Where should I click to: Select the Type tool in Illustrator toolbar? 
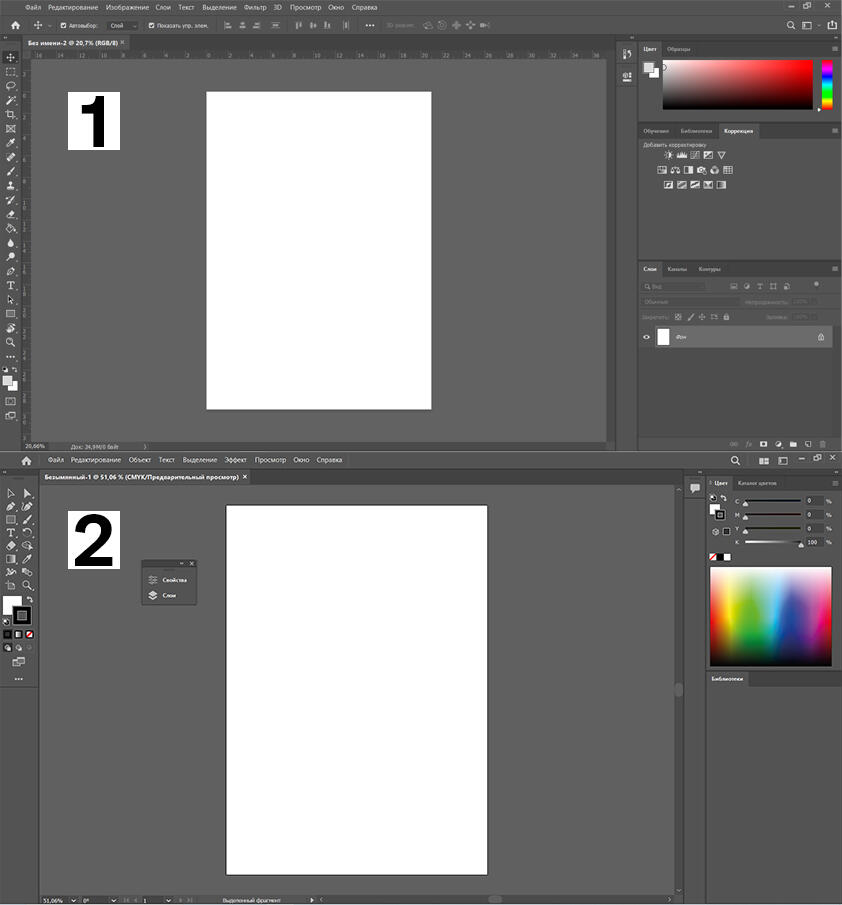pyautogui.click(x=11, y=533)
